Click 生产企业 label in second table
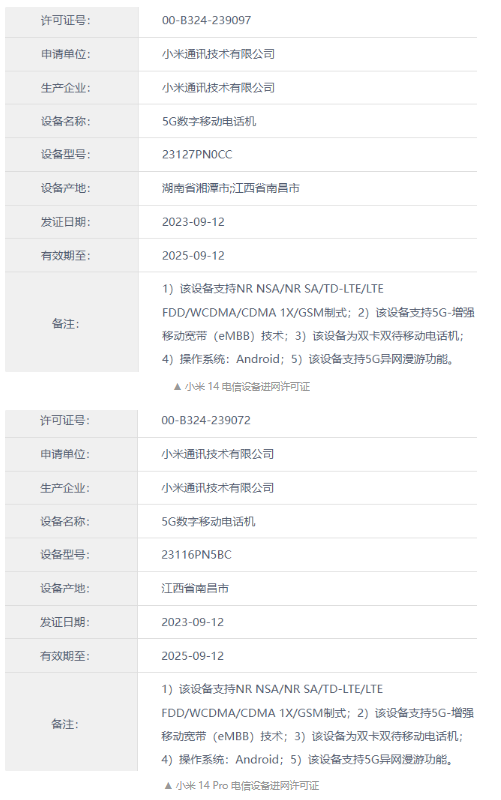This screenshot has width=501, height=800. click(x=65, y=488)
